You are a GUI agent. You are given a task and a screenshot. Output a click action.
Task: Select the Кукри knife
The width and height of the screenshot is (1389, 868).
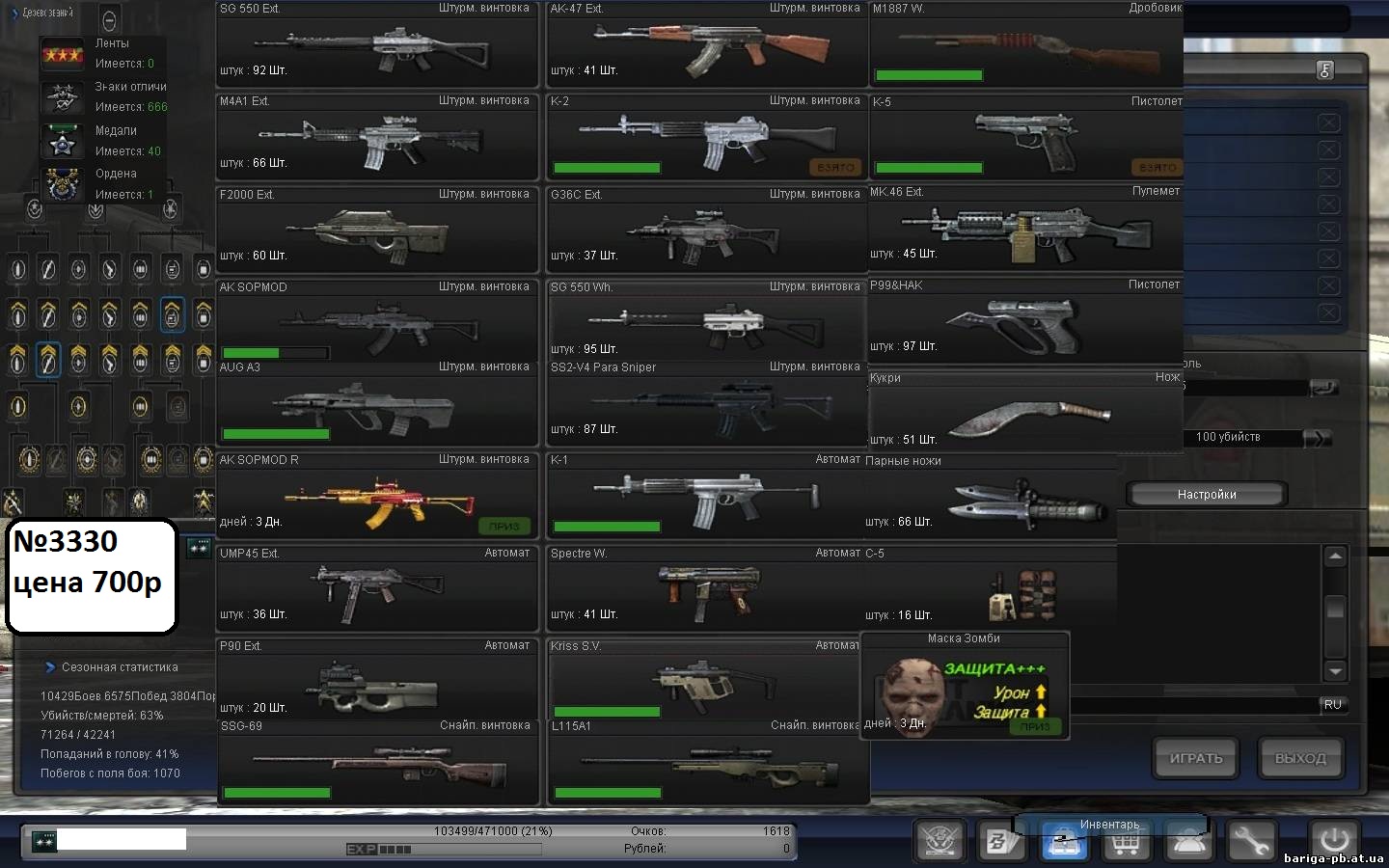pos(1025,413)
